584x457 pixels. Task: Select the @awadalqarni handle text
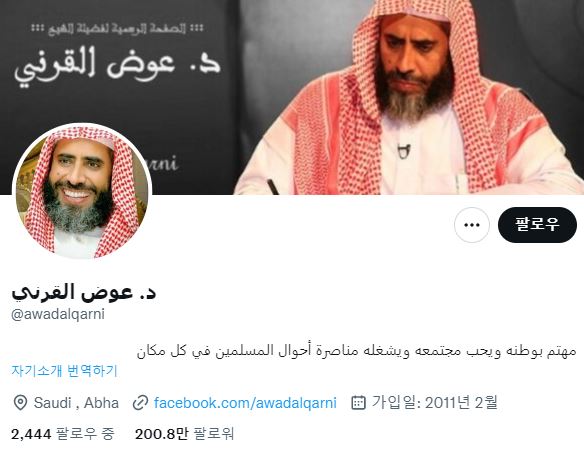(58, 314)
